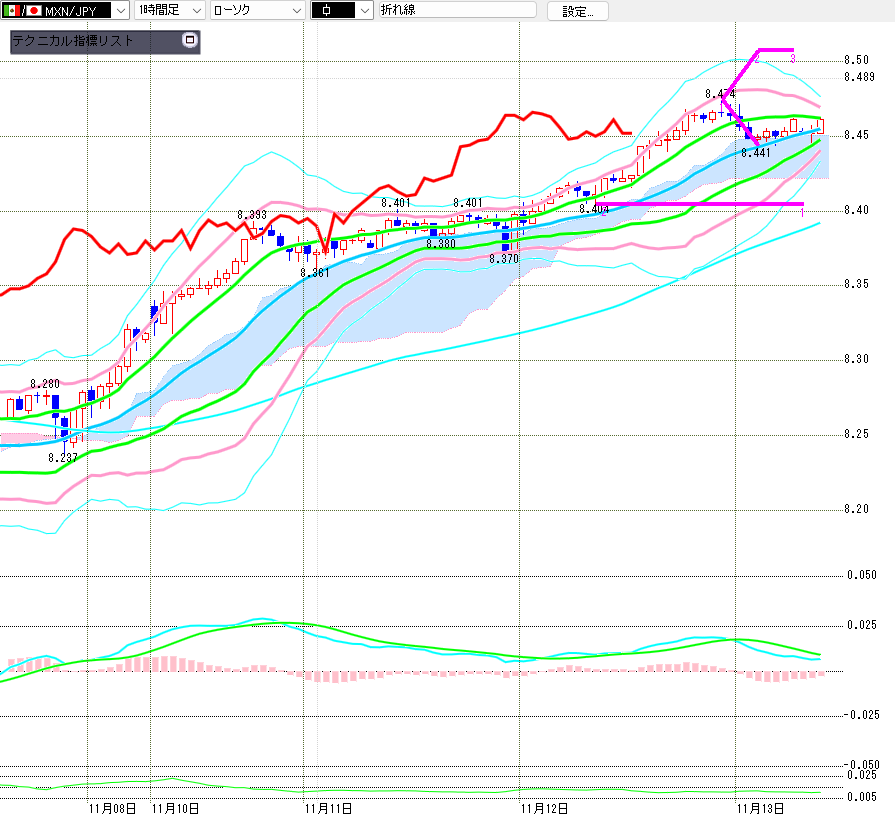The width and height of the screenshot is (895, 816).
Task: Open the 1時間足 timeframe dropdown
Action: click(x=195, y=10)
